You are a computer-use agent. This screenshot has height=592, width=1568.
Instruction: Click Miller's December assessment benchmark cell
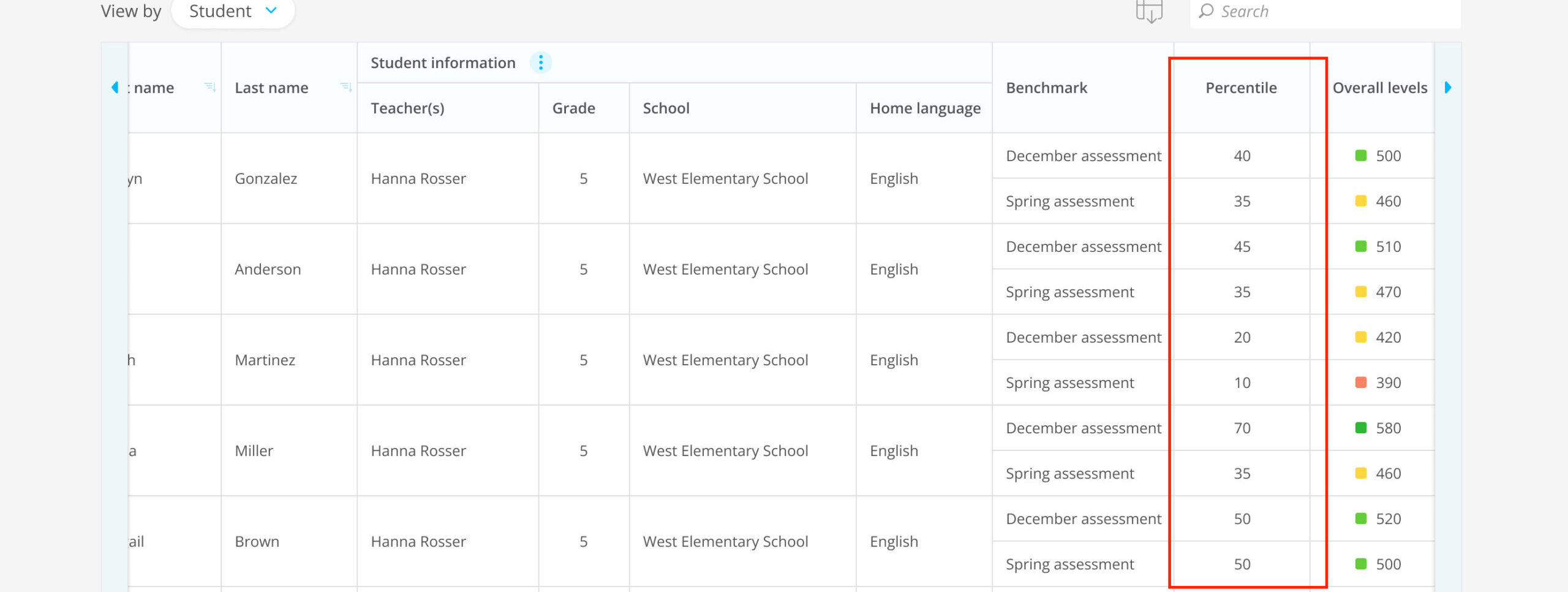point(1083,428)
